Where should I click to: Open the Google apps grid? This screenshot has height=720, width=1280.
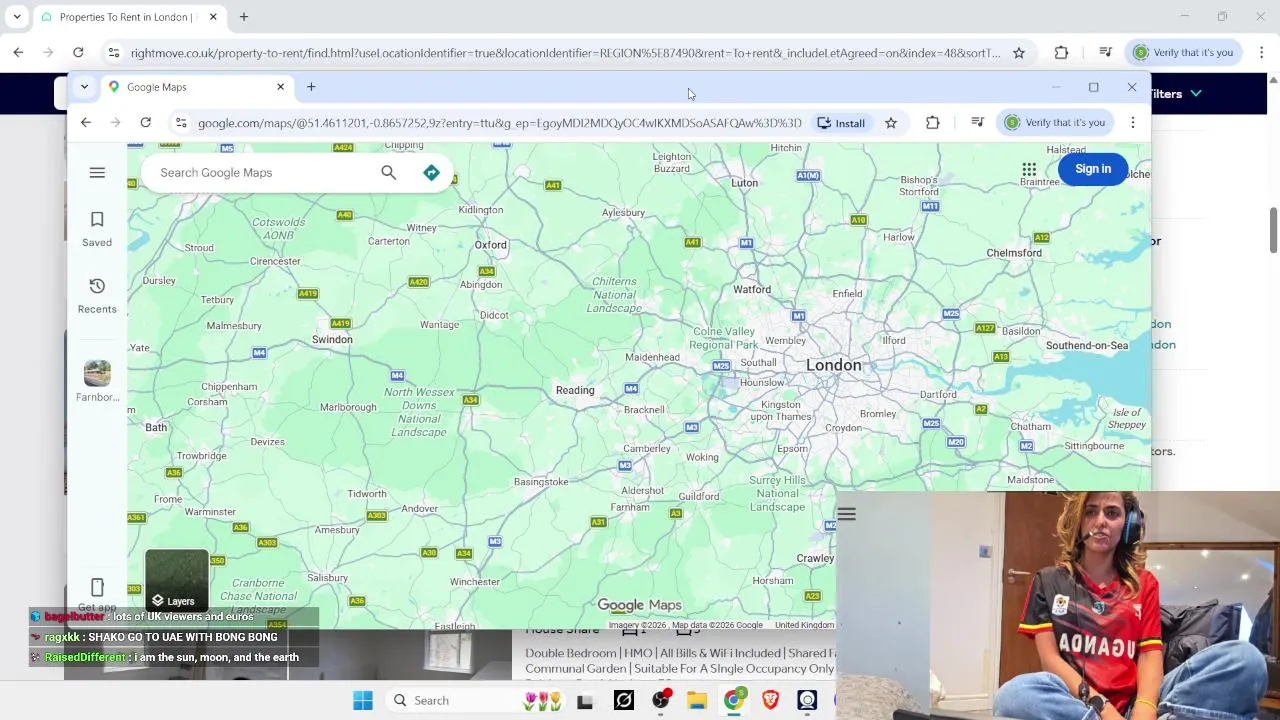[x=1029, y=169]
